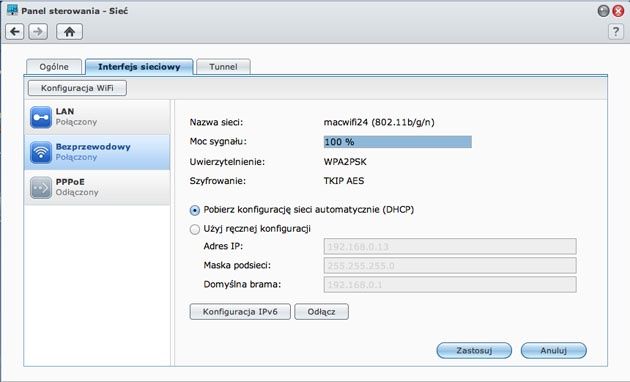
Task: Minimize the window with gray round button
Action: pyautogui.click(x=603, y=11)
